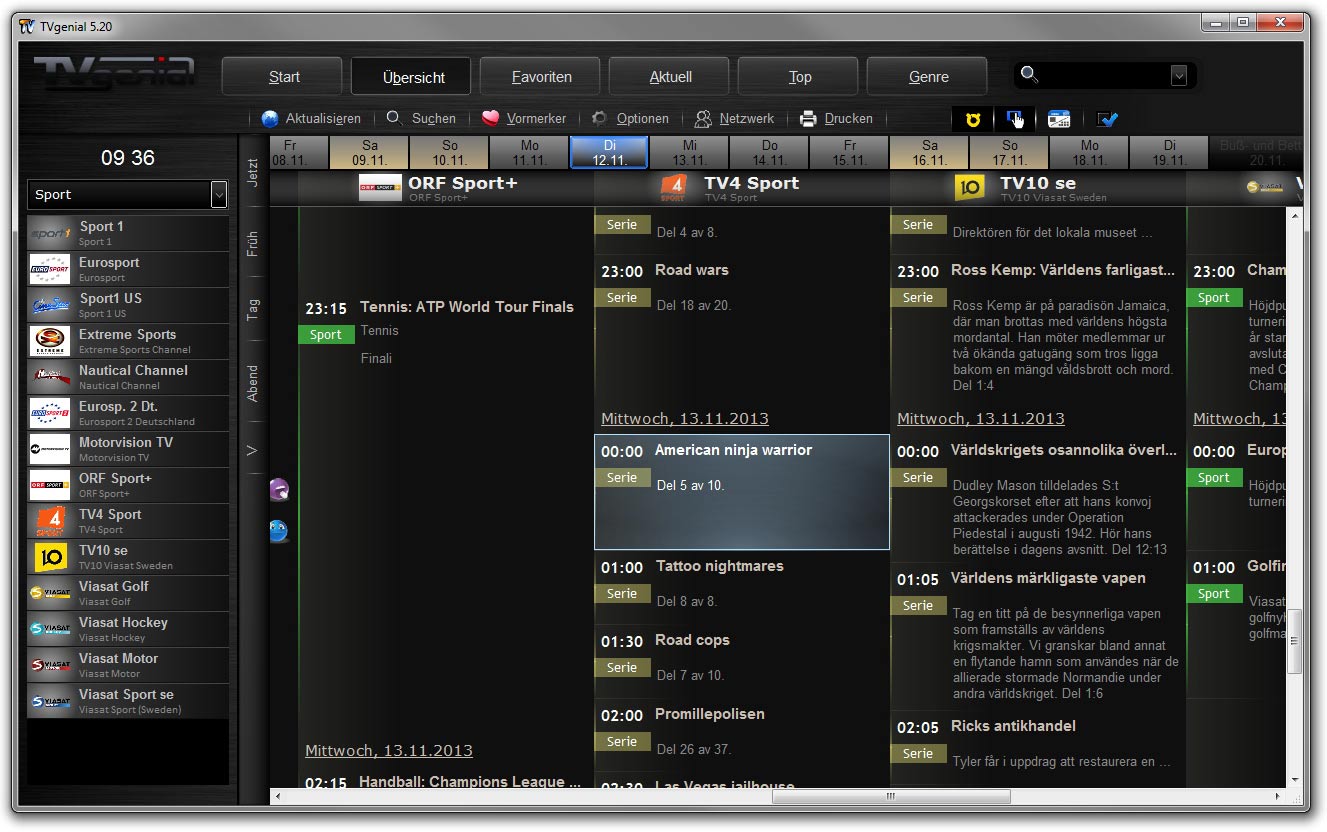Screen dimensions: 1327x832
Task: Click the yellow alarm clock reminder icon
Action: click(x=972, y=119)
